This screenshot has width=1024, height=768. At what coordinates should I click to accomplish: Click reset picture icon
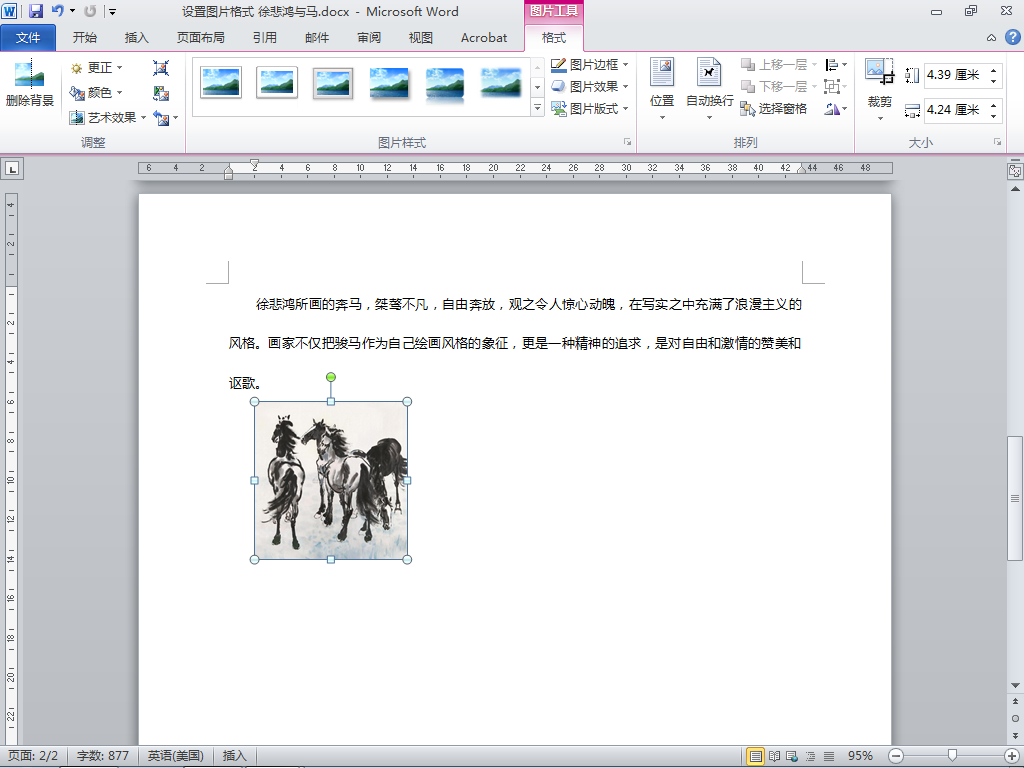161,118
